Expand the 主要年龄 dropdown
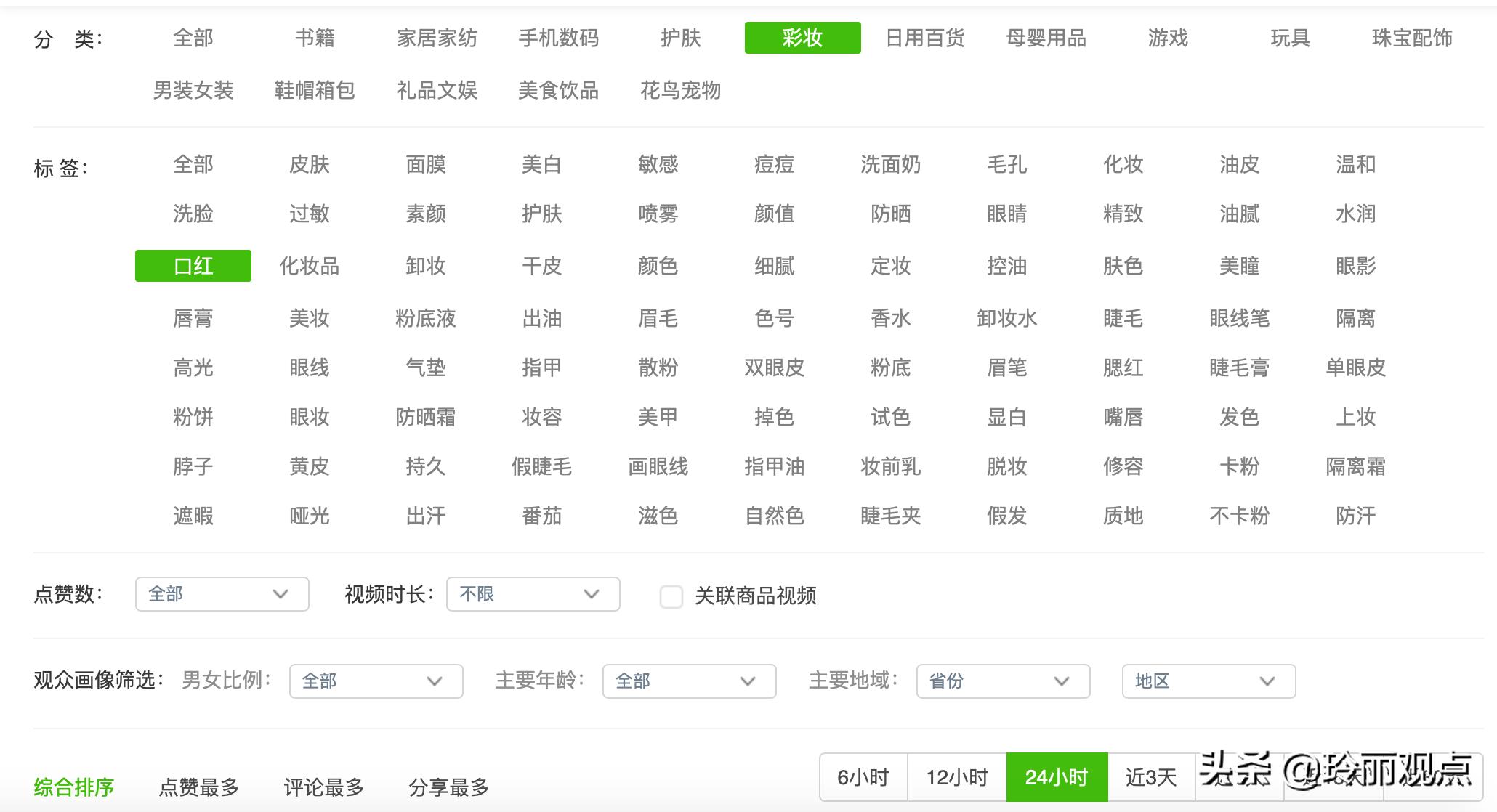 point(689,681)
